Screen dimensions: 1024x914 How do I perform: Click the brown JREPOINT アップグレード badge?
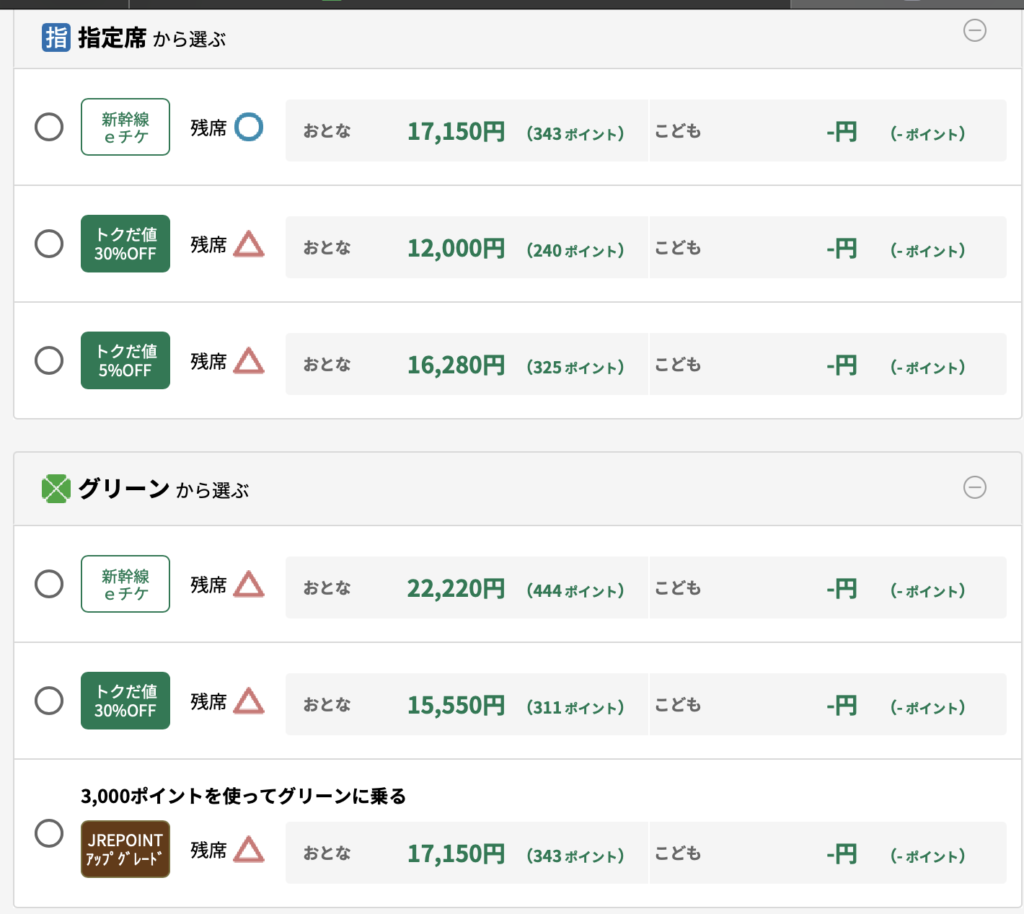pos(125,849)
